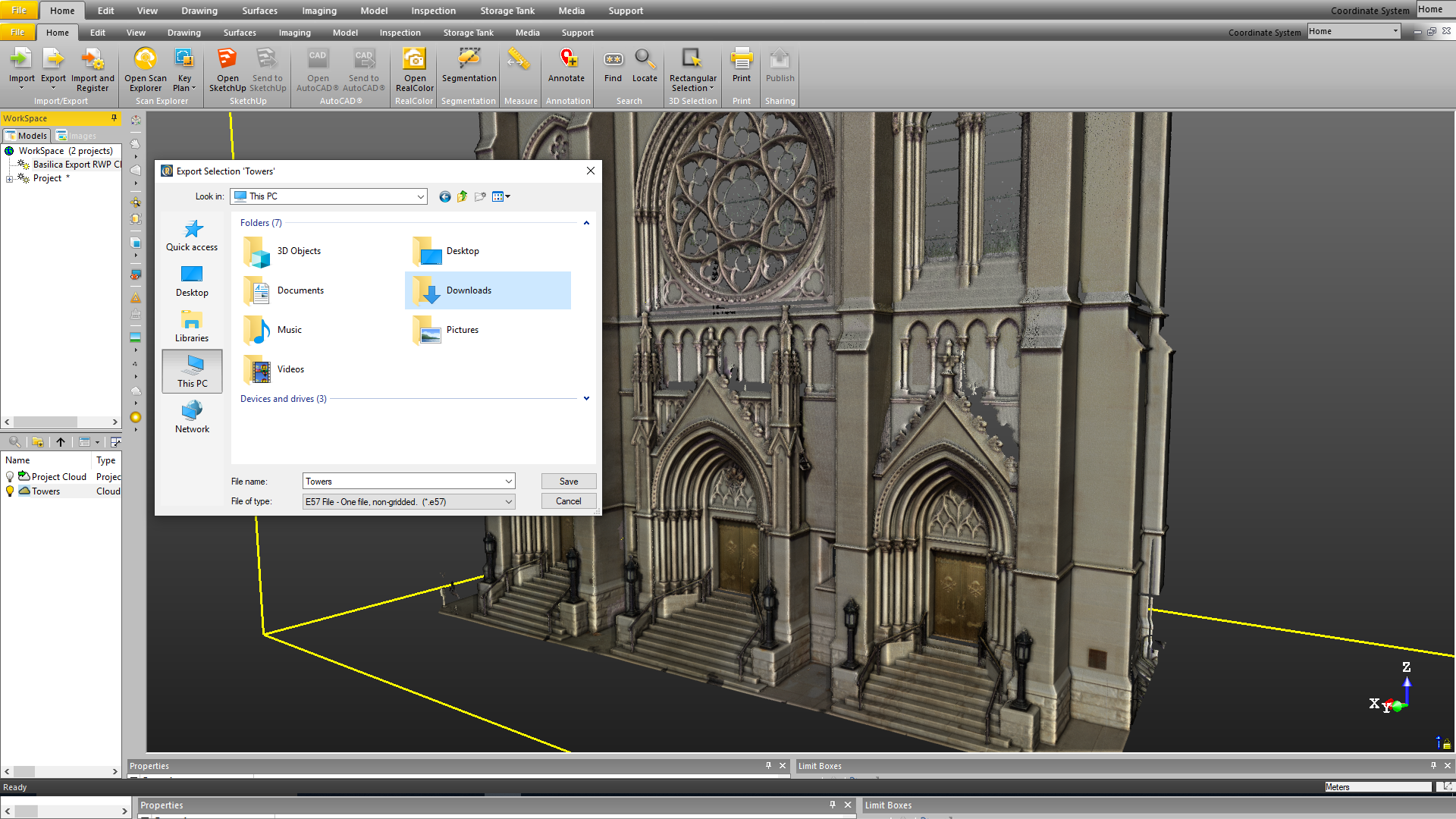Click the yellow sphere icon in vertical toolbar
1456x819 pixels.
pyautogui.click(x=136, y=417)
